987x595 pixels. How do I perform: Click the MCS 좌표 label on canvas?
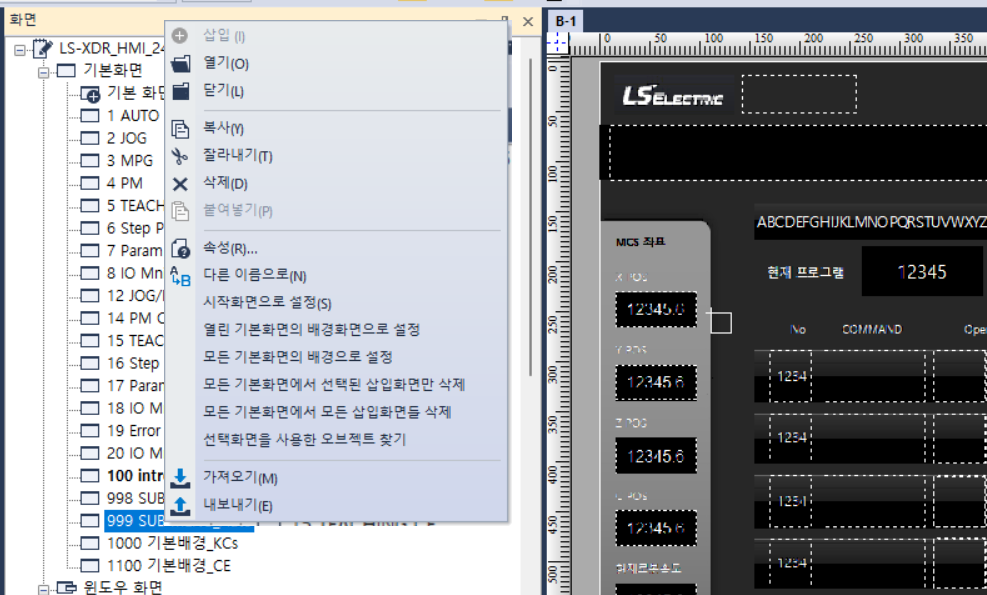641,242
